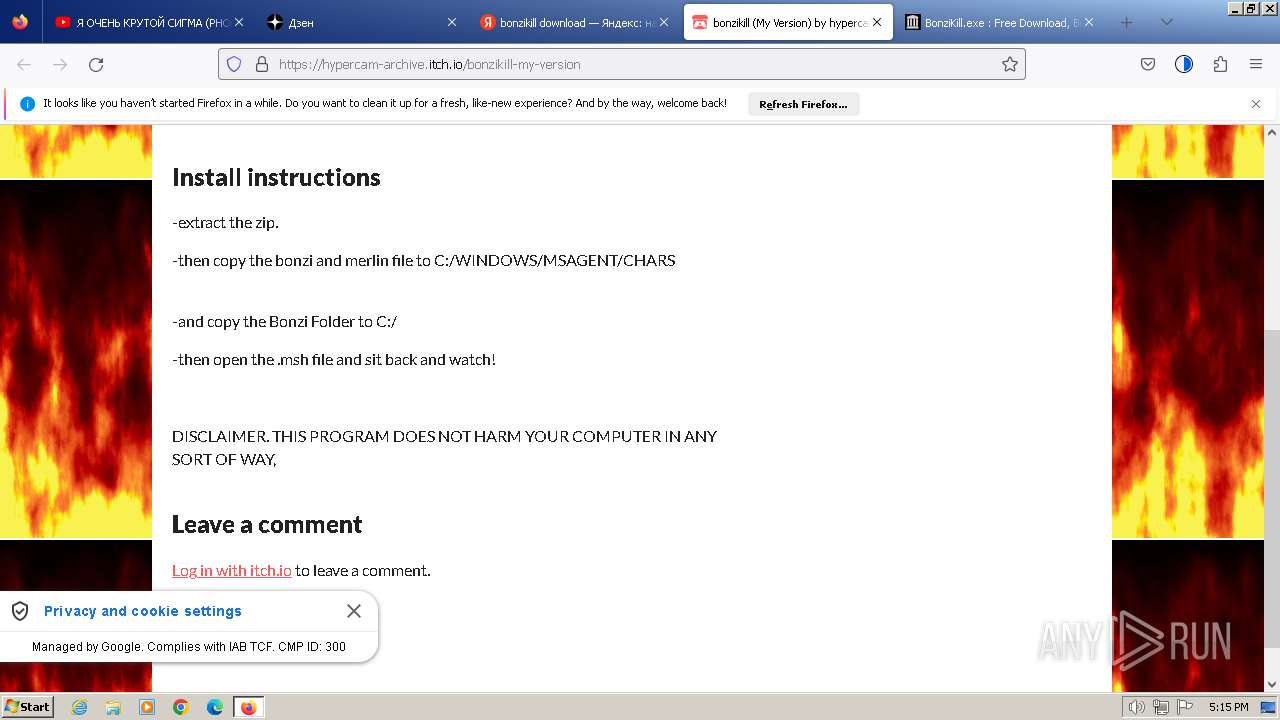Close the Яндекс bonzikill download tab

tap(664, 22)
